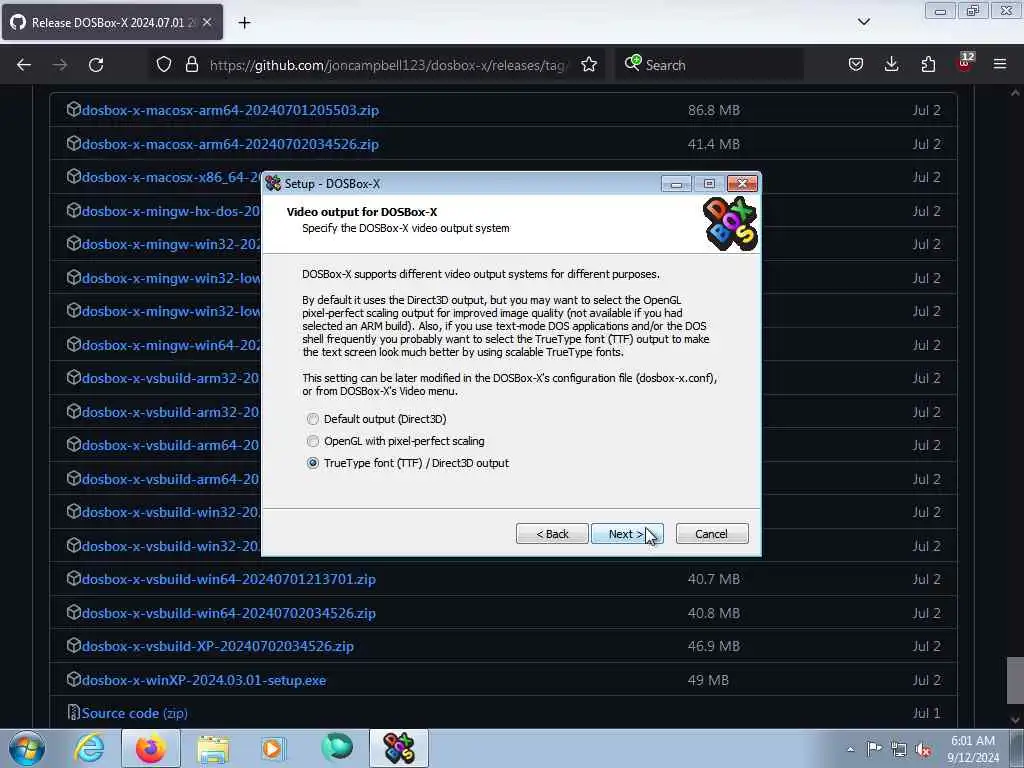Go back in Firefox history
Image resolution: width=1024 pixels, height=768 pixels.
tap(24, 65)
